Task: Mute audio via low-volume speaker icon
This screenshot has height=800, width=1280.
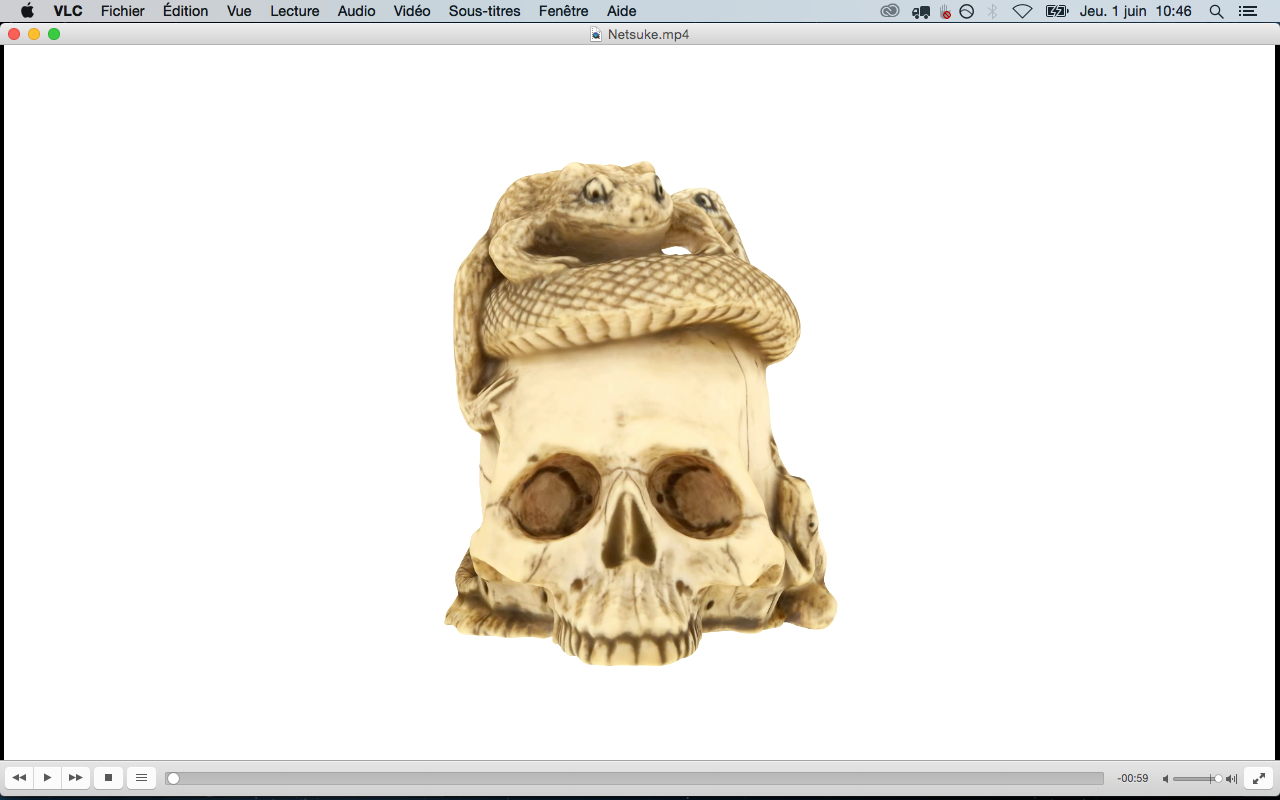Action: point(1165,779)
